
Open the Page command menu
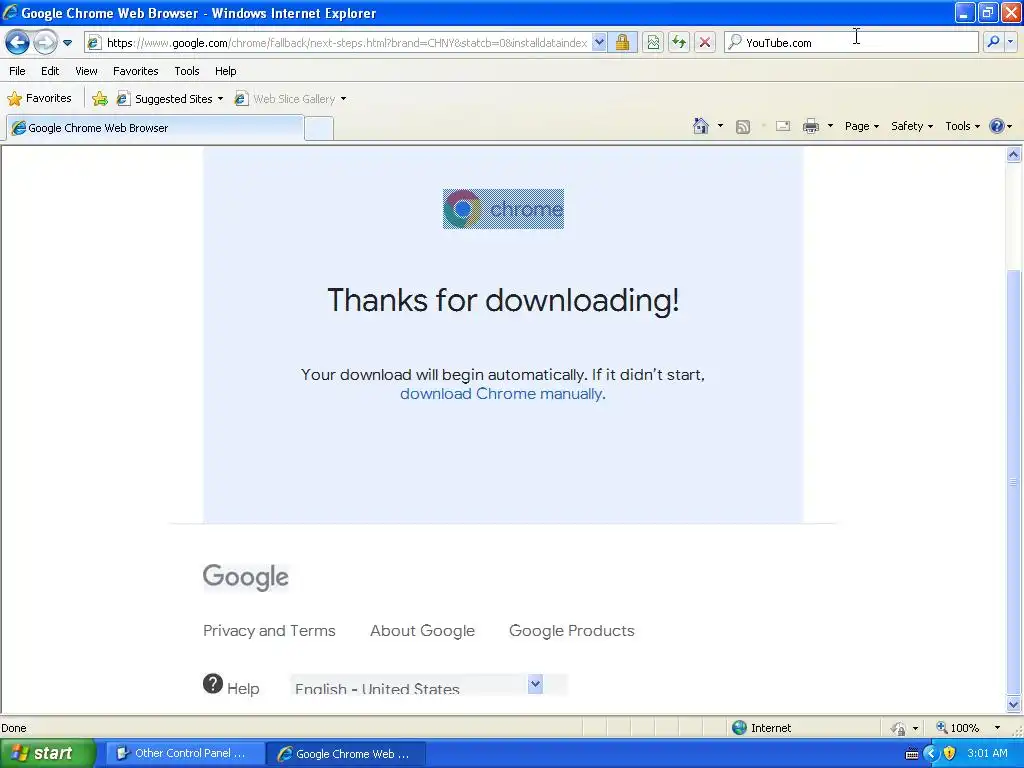point(861,126)
